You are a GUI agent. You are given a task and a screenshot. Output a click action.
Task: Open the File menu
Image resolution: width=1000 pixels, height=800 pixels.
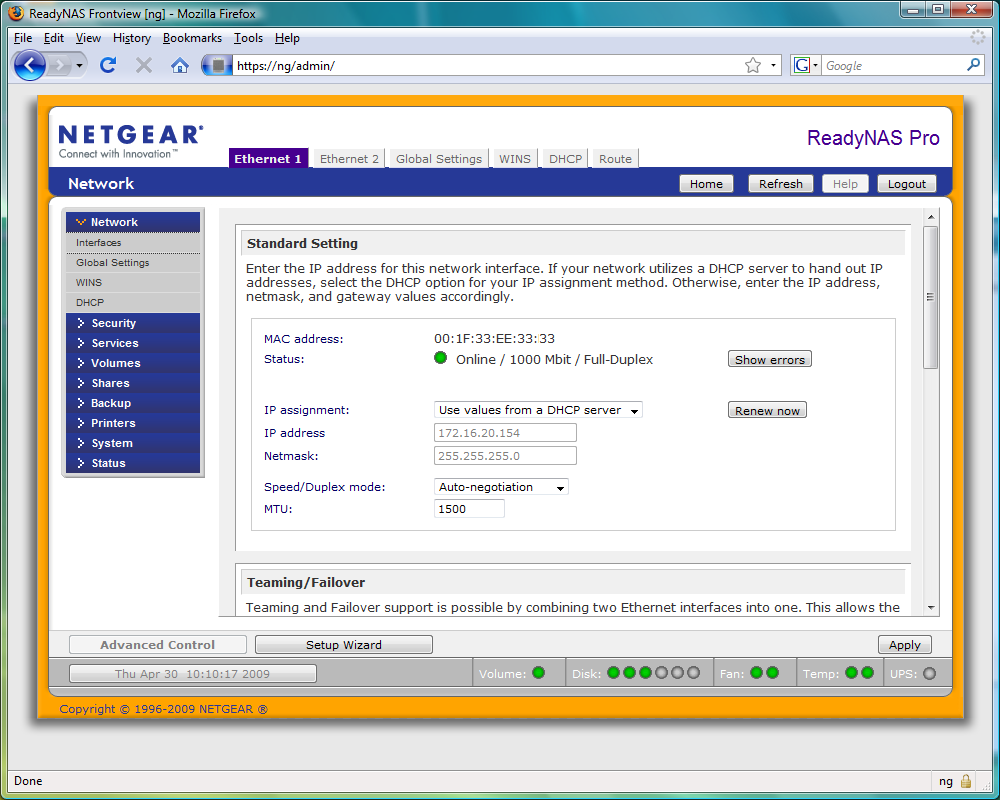click(23, 38)
